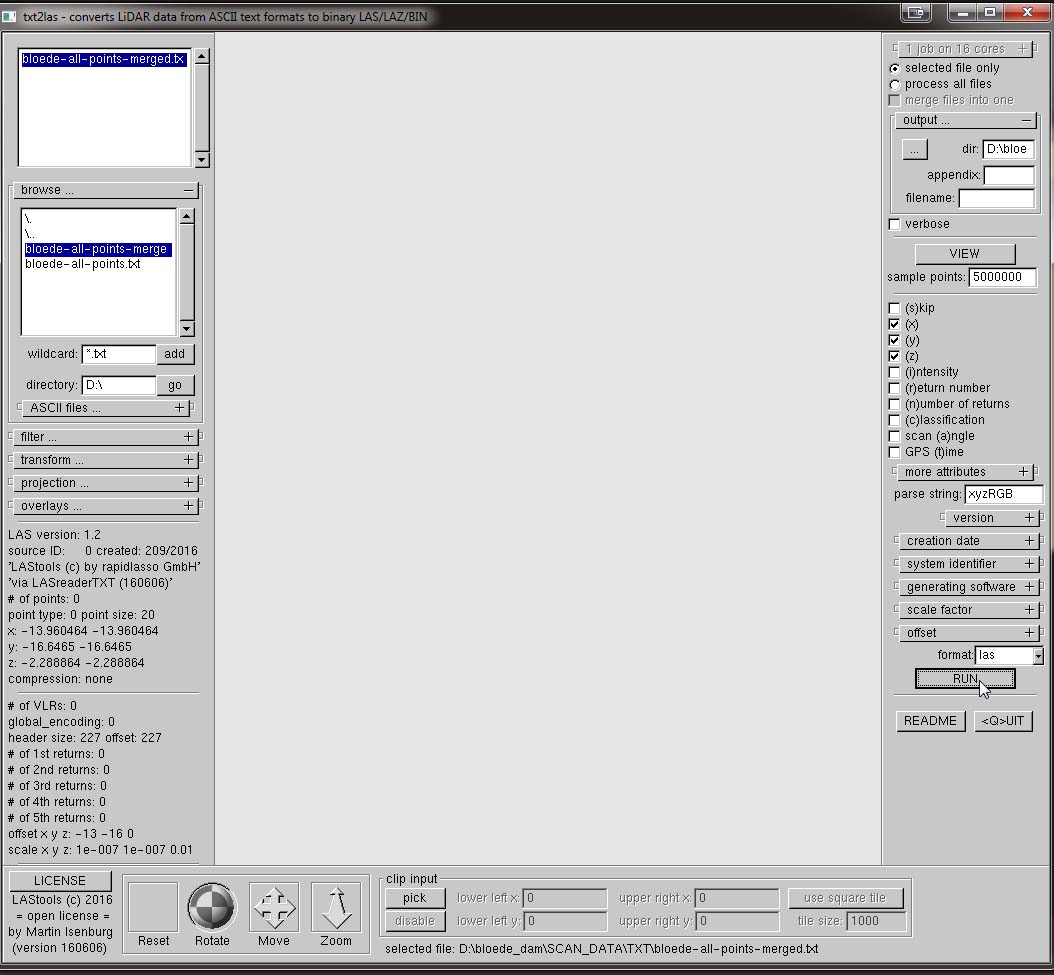Image resolution: width=1054 pixels, height=975 pixels.
Task: Click the clip input disable button
Action: (415, 921)
